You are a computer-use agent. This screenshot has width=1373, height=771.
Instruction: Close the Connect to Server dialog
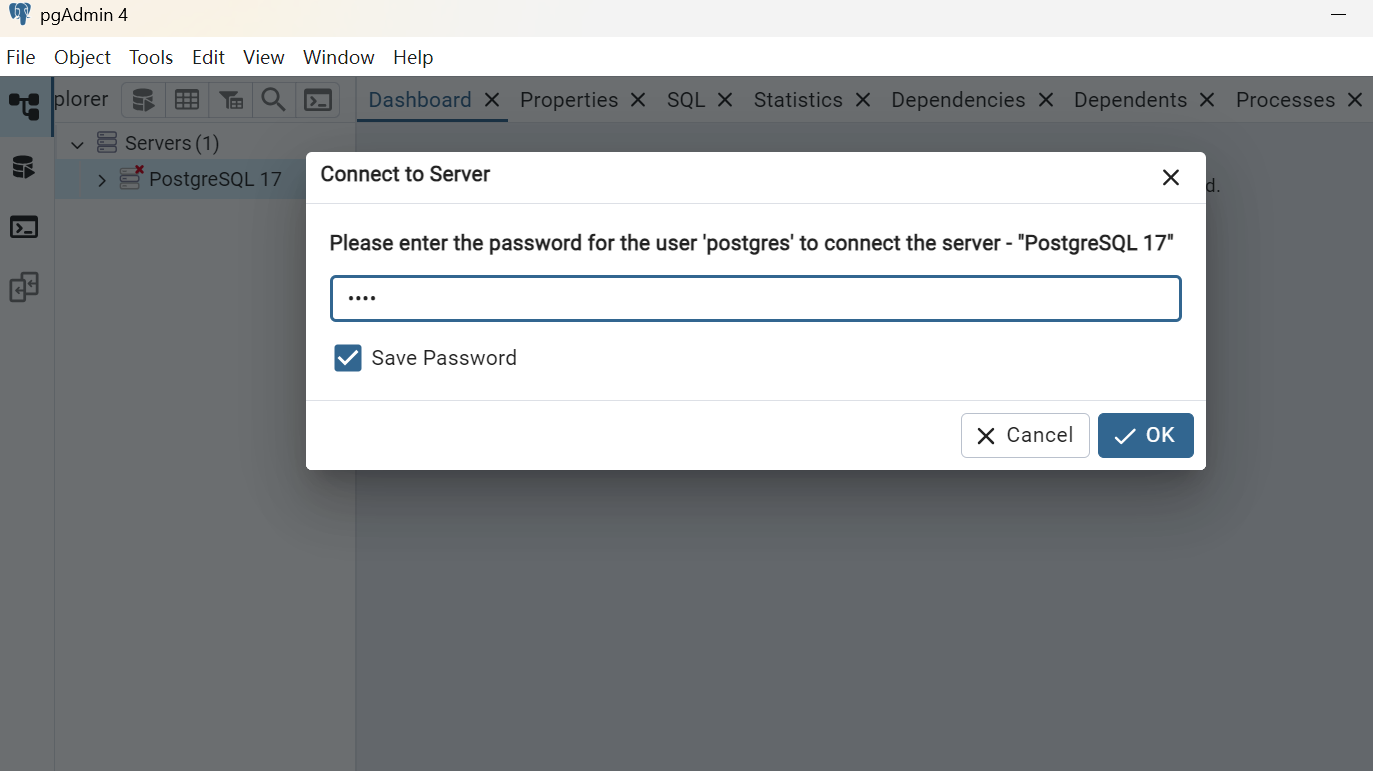click(x=1171, y=178)
